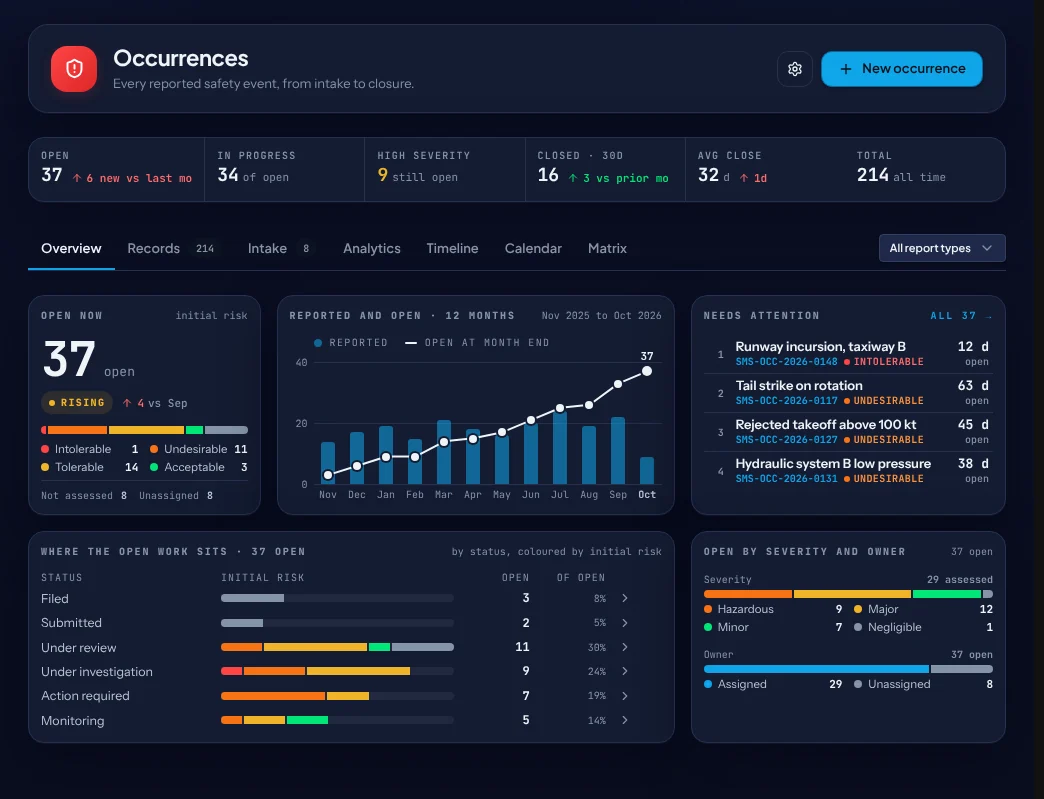This screenshot has width=1044, height=799.
Task: Expand the Filed status row chevron
Action: pos(625,599)
